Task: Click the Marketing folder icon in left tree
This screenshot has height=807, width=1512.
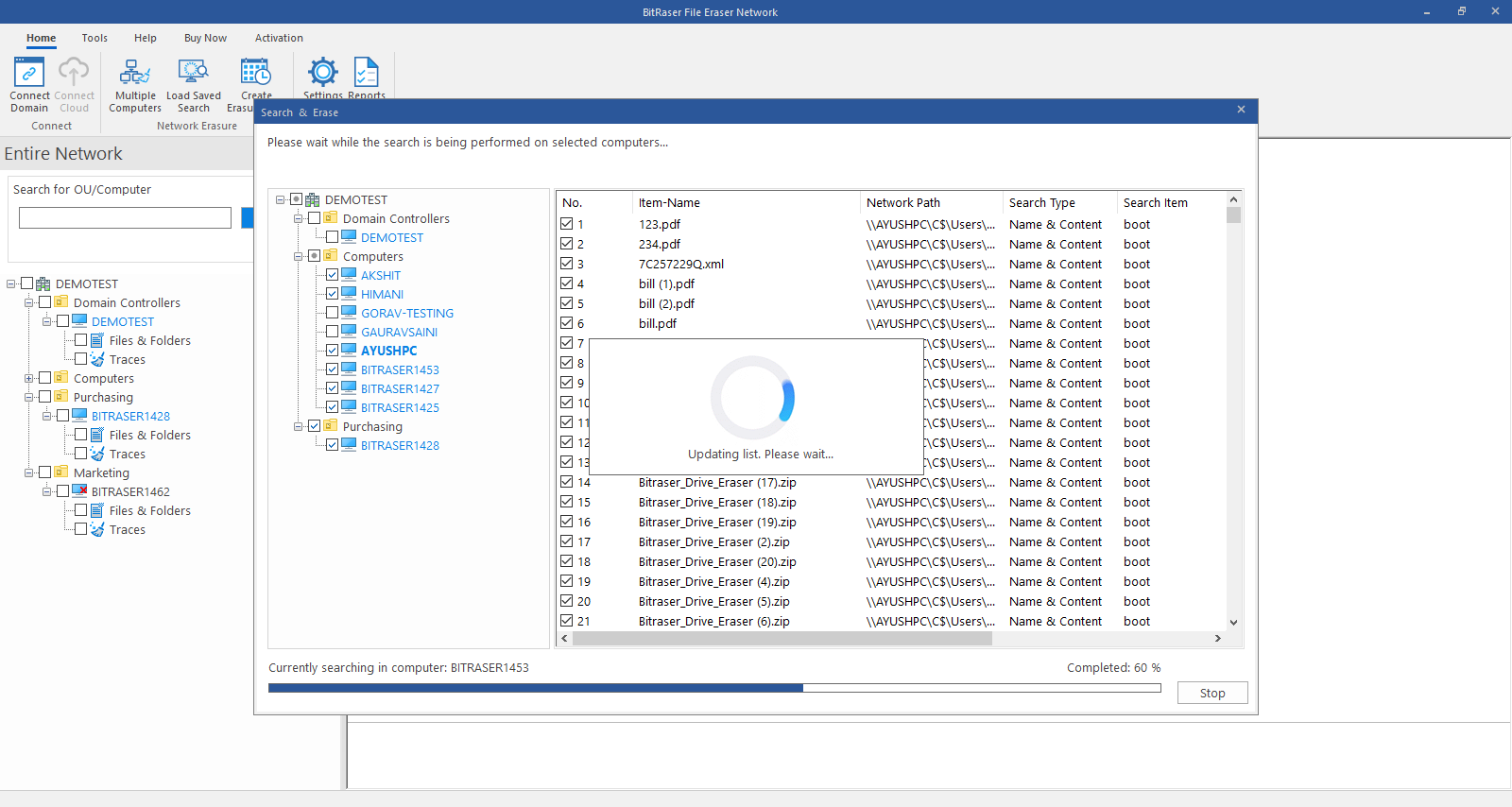Action: 61,472
